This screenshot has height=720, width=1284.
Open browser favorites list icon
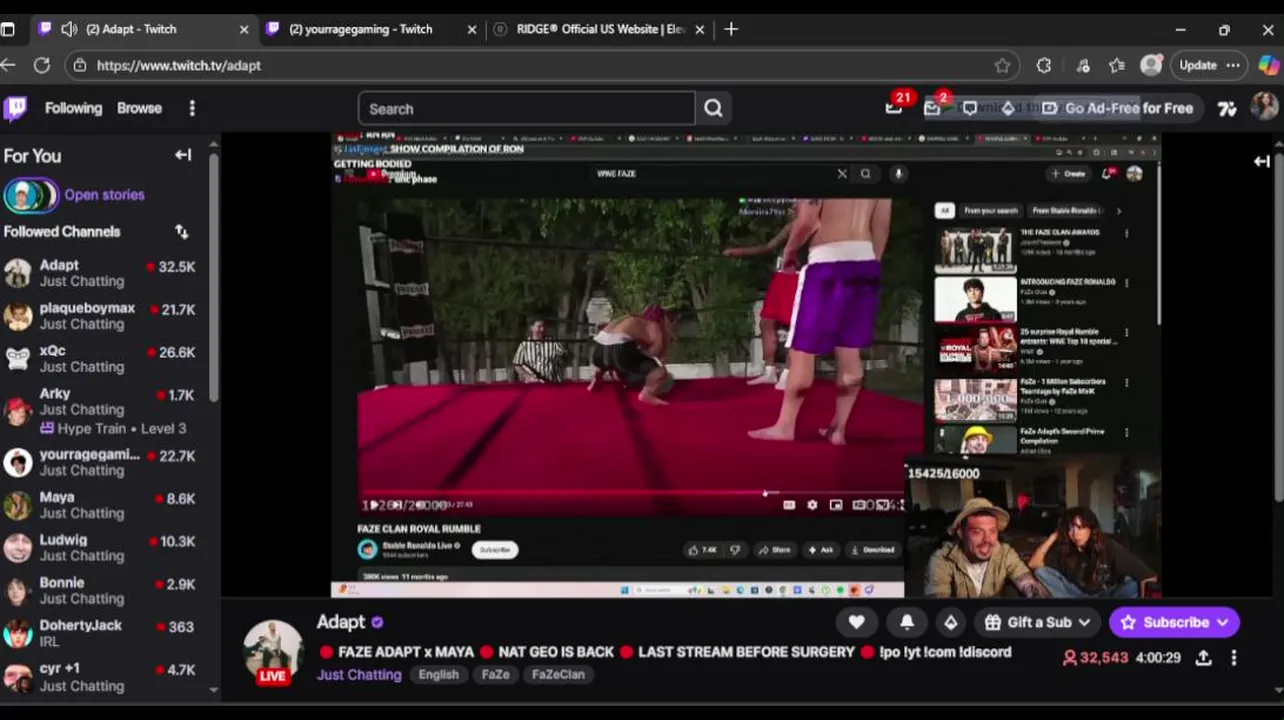pyautogui.click(x=1117, y=65)
